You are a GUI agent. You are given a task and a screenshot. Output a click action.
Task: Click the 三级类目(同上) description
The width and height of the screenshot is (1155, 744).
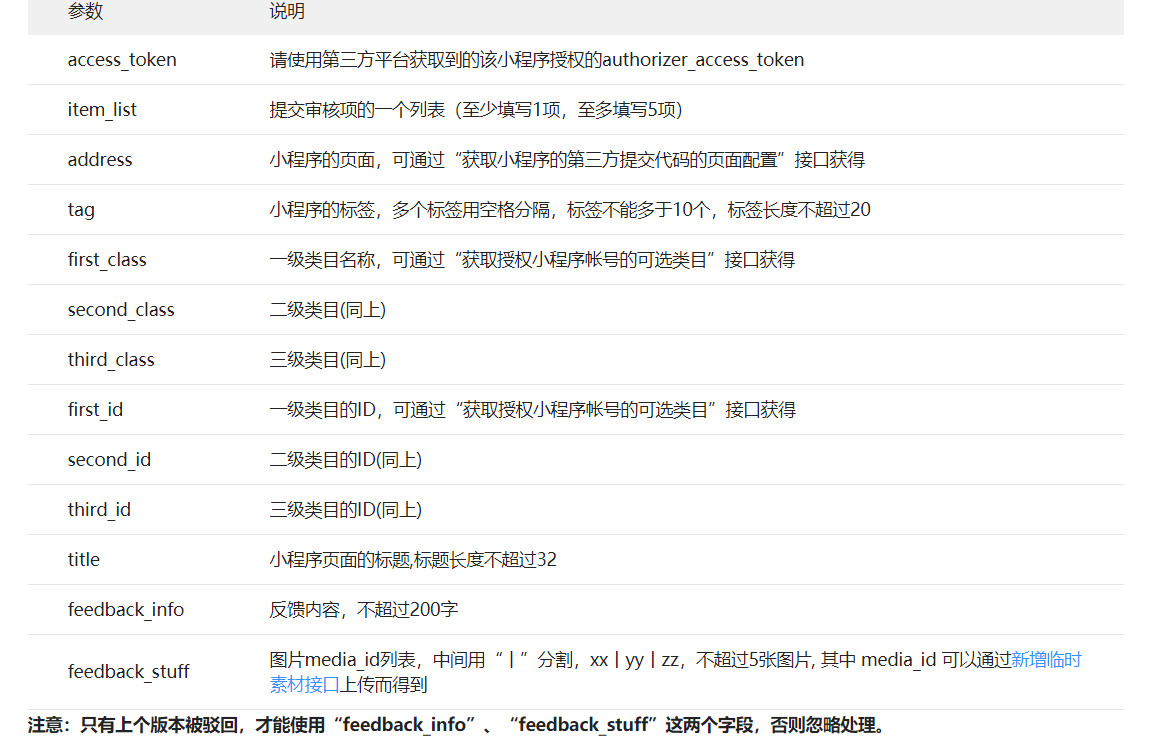(x=328, y=360)
